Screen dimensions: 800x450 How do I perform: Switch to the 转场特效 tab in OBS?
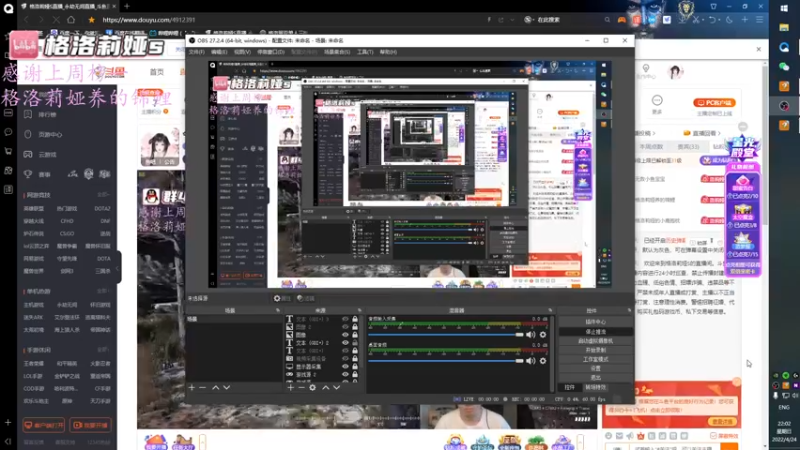(x=595, y=388)
